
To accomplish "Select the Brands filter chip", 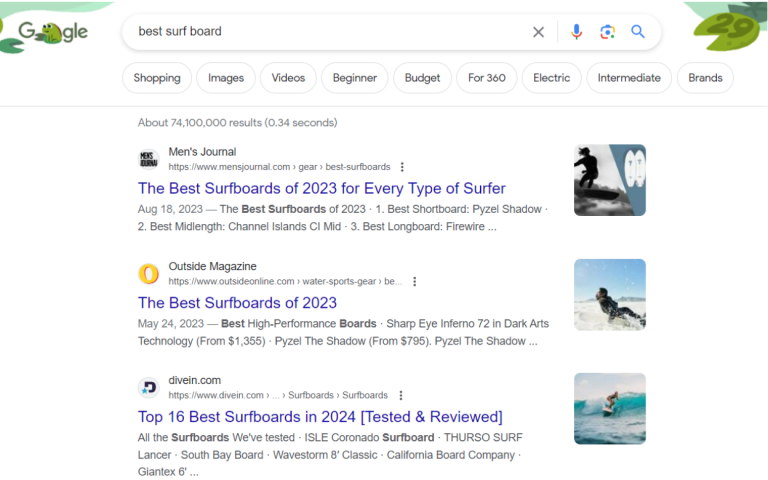I will (x=705, y=78).
